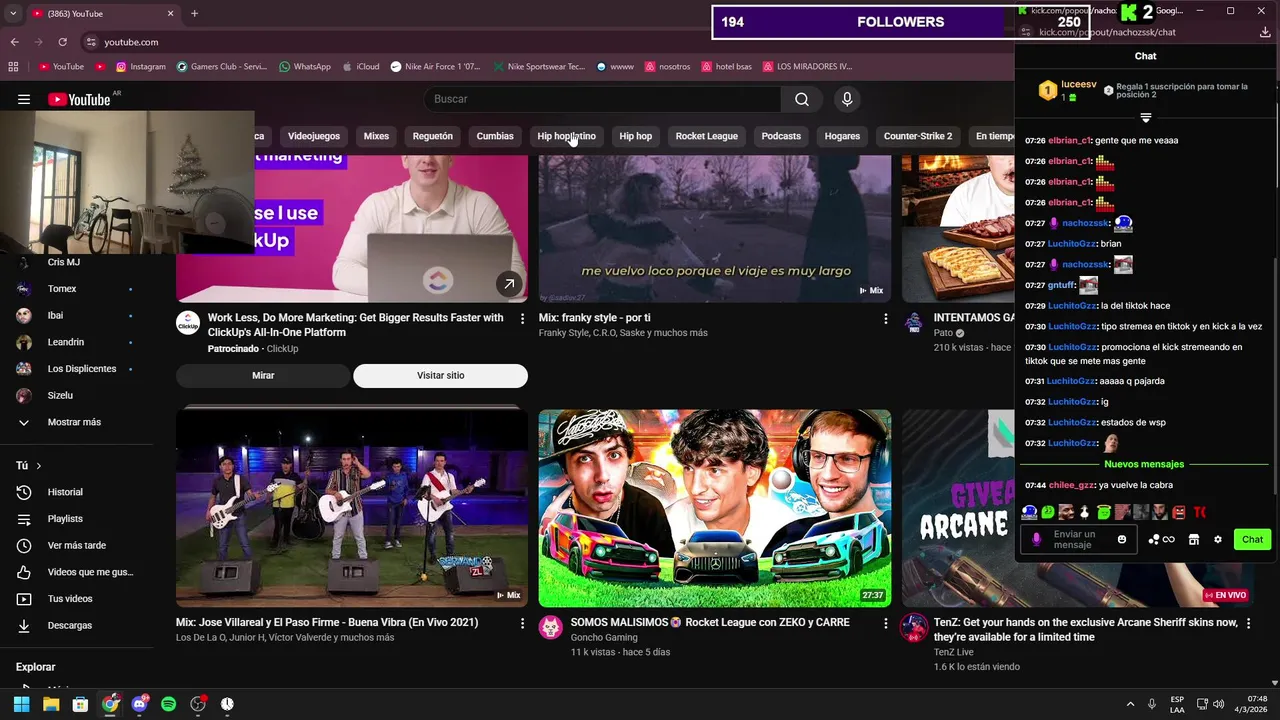Click the Kick chat message input
The height and width of the screenshot is (720, 1280).
(1079, 540)
